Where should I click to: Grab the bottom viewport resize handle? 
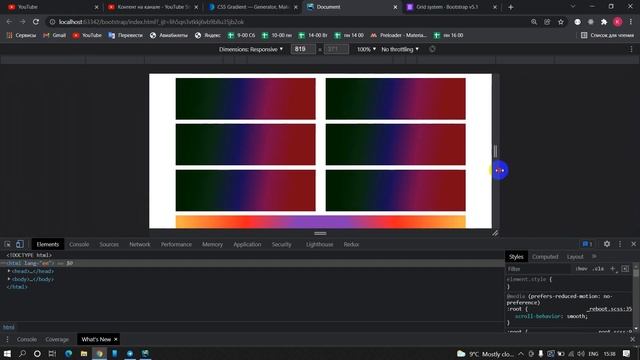(320, 233)
